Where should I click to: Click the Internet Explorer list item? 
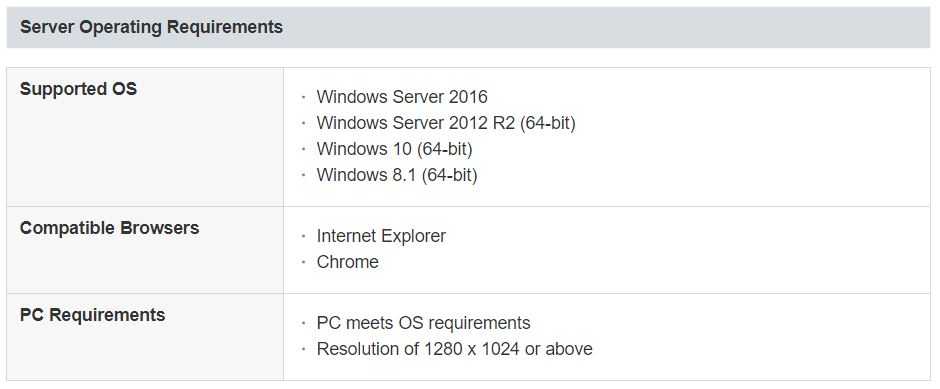coord(381,236)
